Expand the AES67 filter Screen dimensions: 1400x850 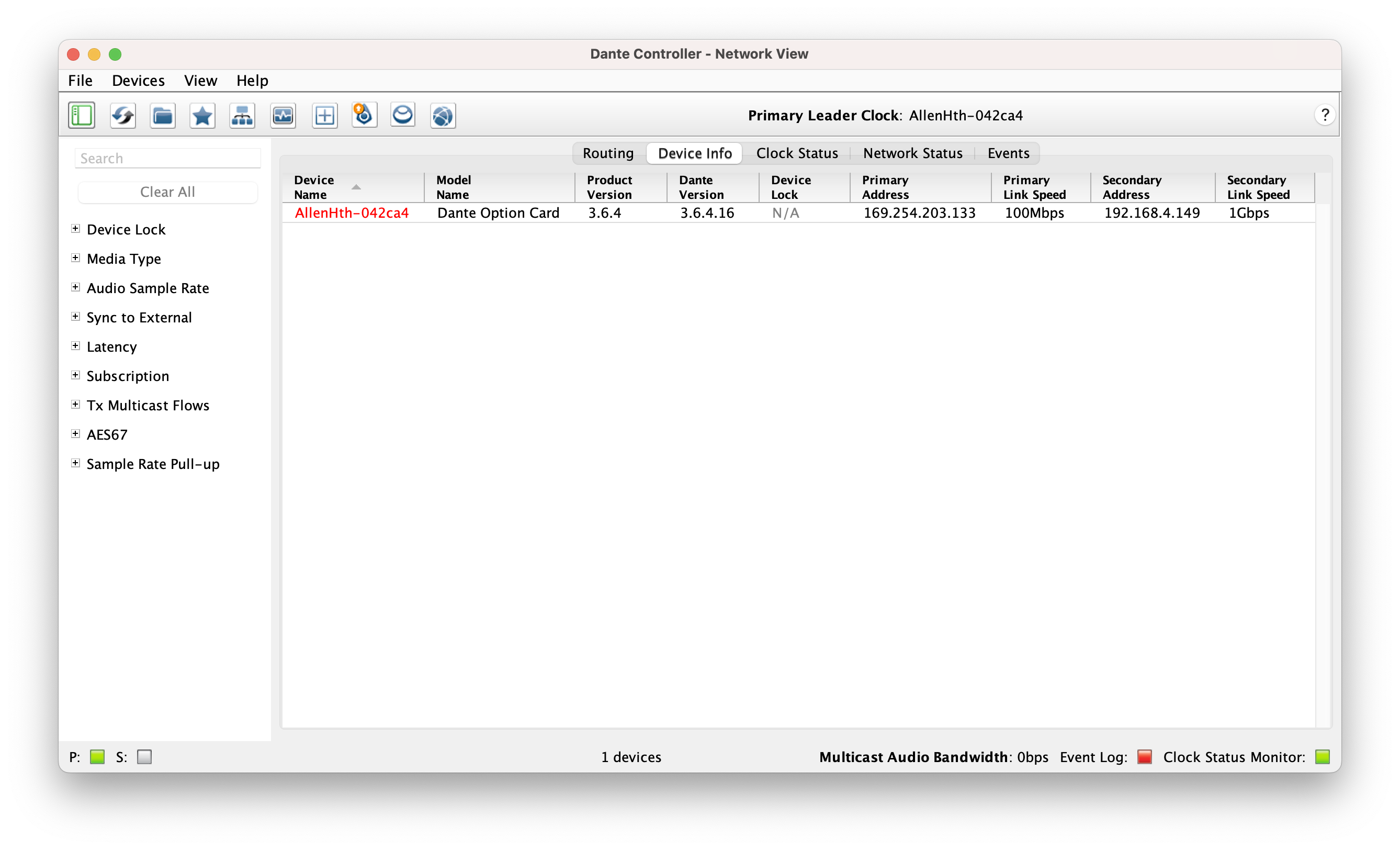point(75,434)
